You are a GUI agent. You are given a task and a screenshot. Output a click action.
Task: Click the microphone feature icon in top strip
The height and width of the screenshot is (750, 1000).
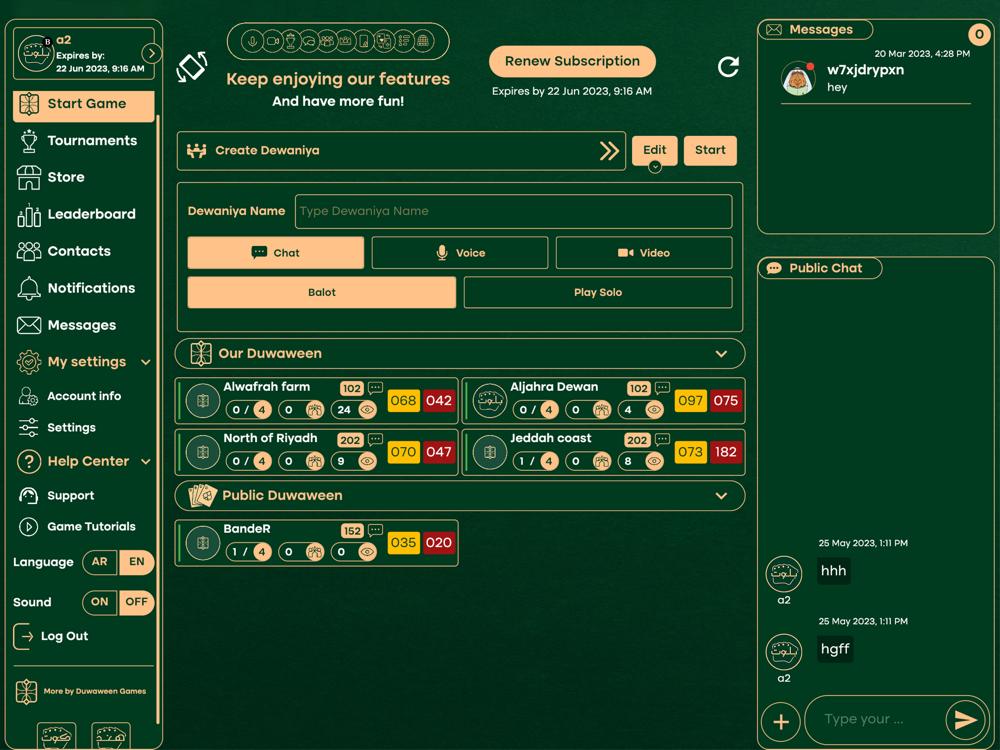253,41
